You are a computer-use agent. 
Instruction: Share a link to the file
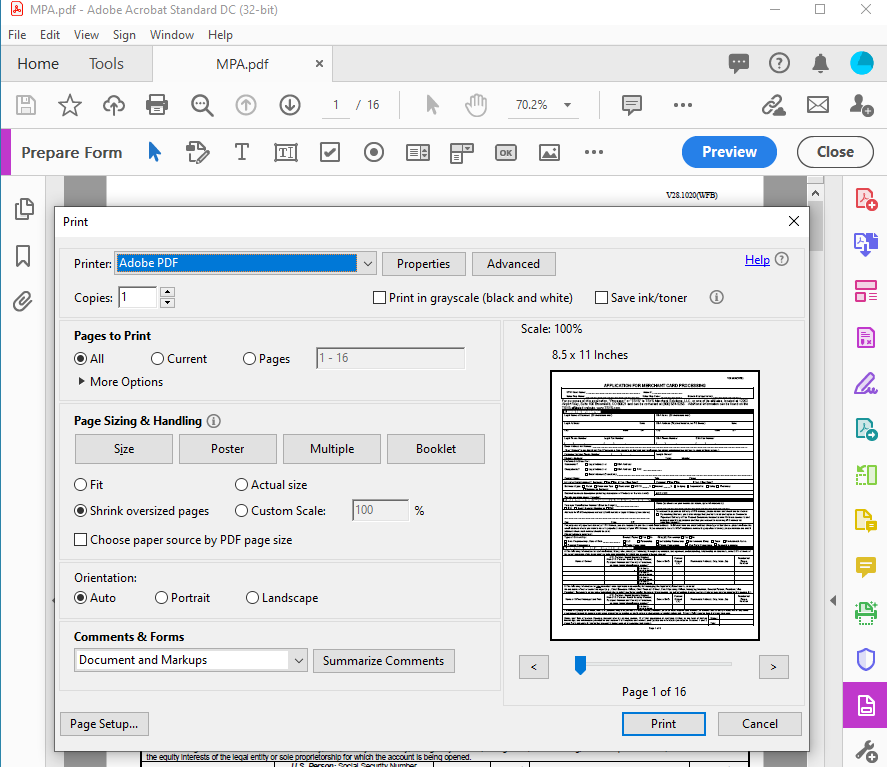click(x=773, y=105)
